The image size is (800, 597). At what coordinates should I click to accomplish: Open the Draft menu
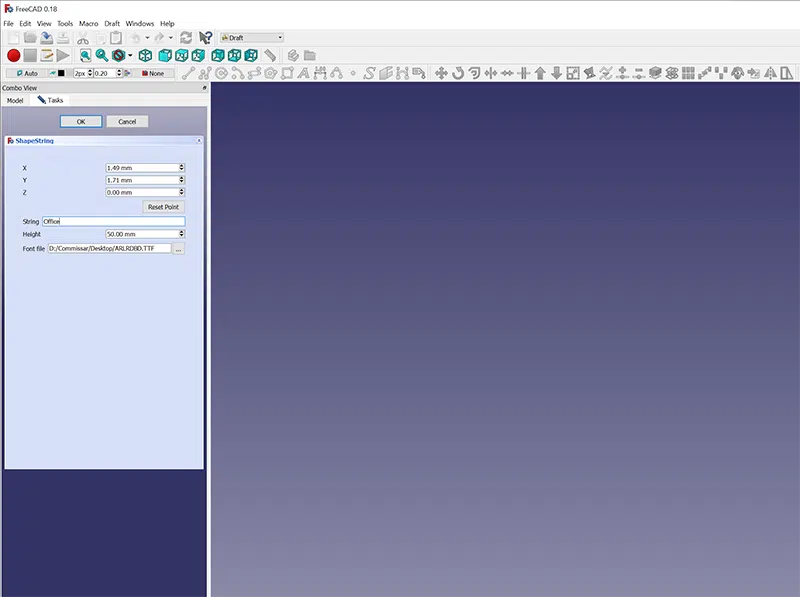click(112, 23)
